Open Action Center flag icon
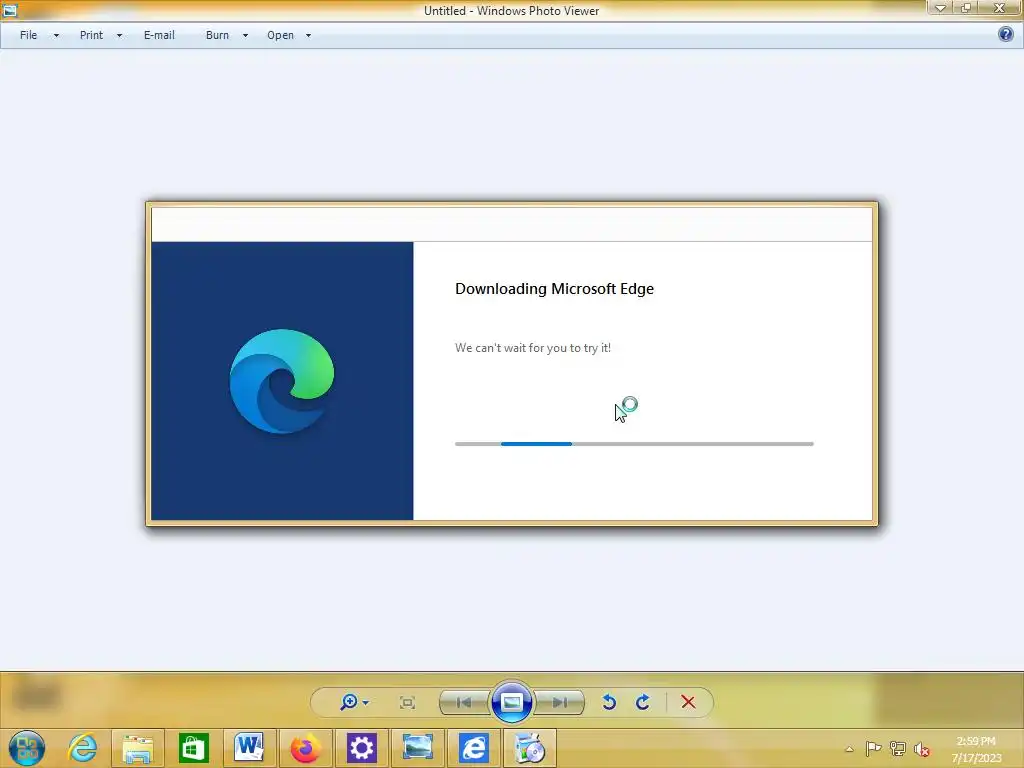Image resolution: width=1024 pixels, height=768 pixels. coord(873,748)
